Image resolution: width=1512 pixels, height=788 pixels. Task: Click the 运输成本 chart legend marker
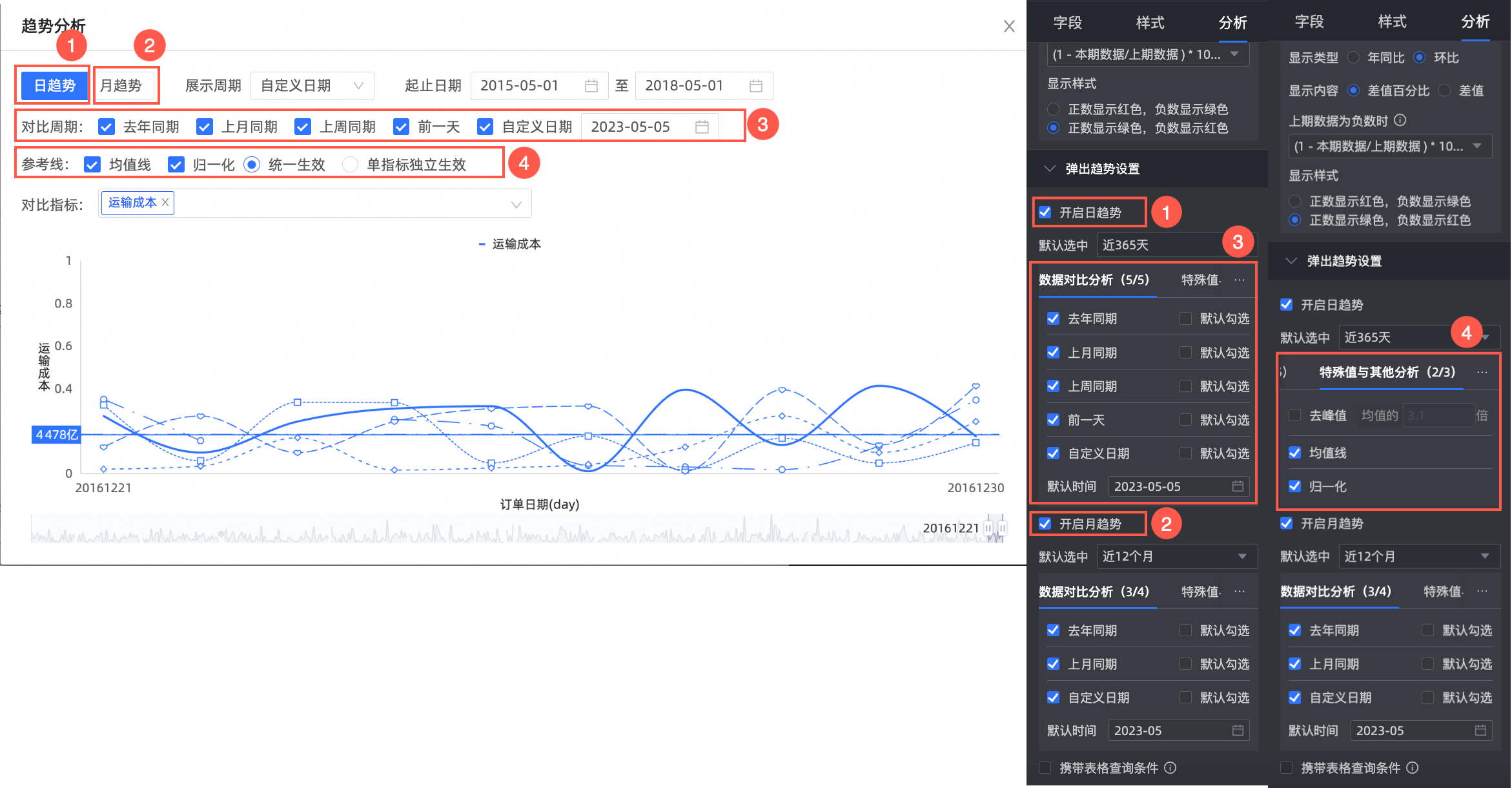tap(482, 244)
